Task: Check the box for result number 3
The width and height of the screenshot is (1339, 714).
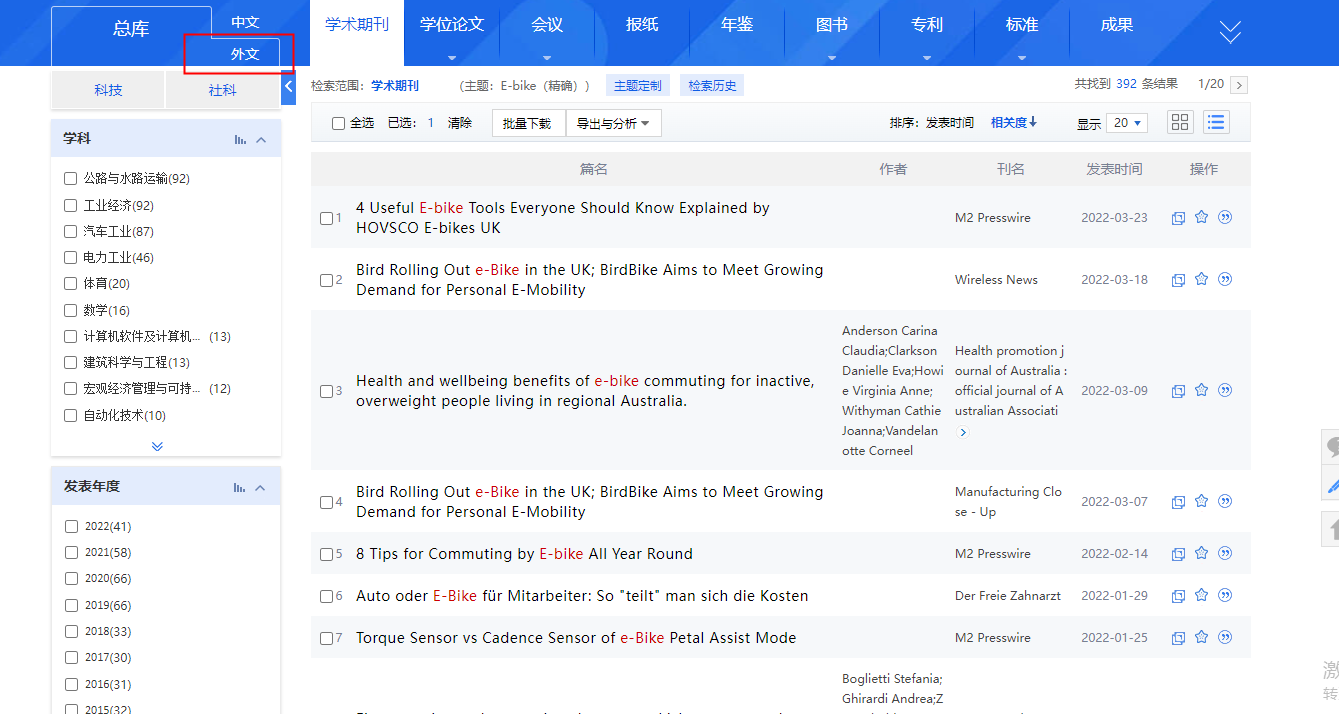Action: click(x=326, y=391)
